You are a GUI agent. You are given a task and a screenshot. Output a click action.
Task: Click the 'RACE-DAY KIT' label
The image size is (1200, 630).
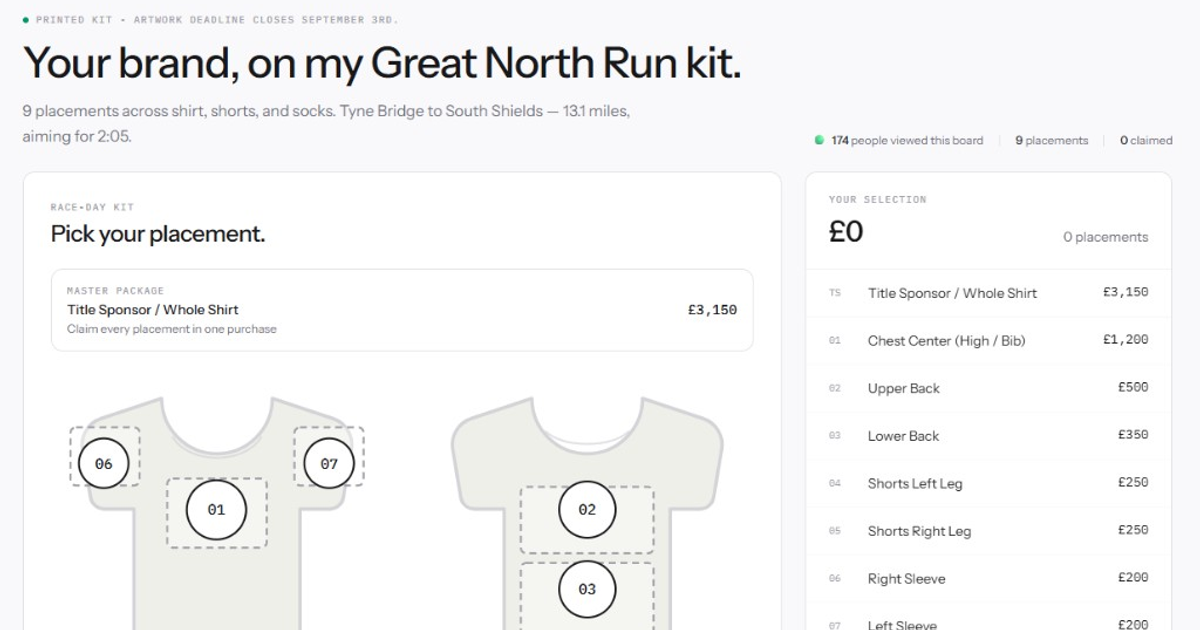[x=92, y=207]
